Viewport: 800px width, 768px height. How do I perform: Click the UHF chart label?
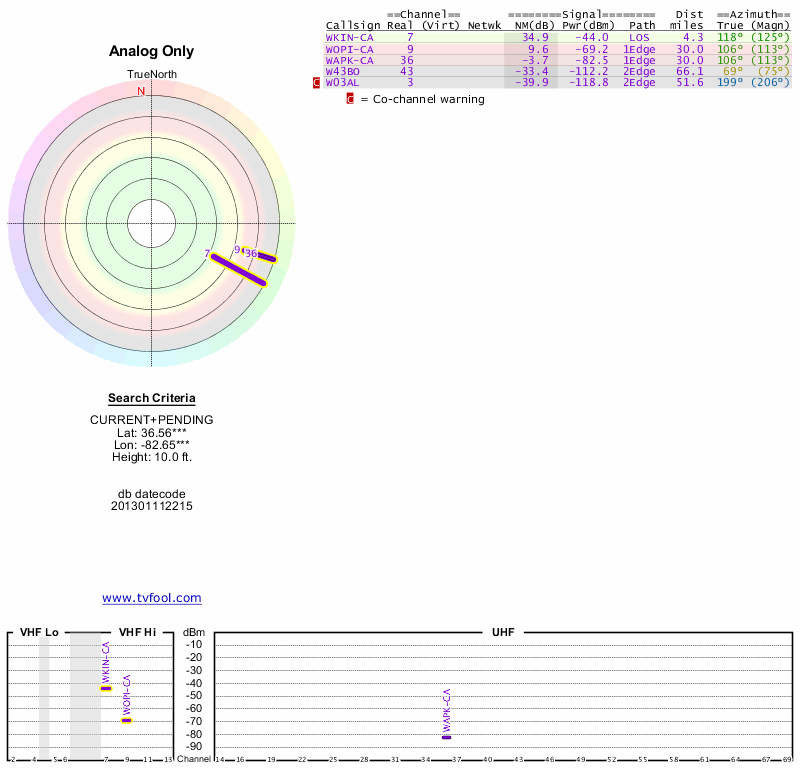coord(503,632)
